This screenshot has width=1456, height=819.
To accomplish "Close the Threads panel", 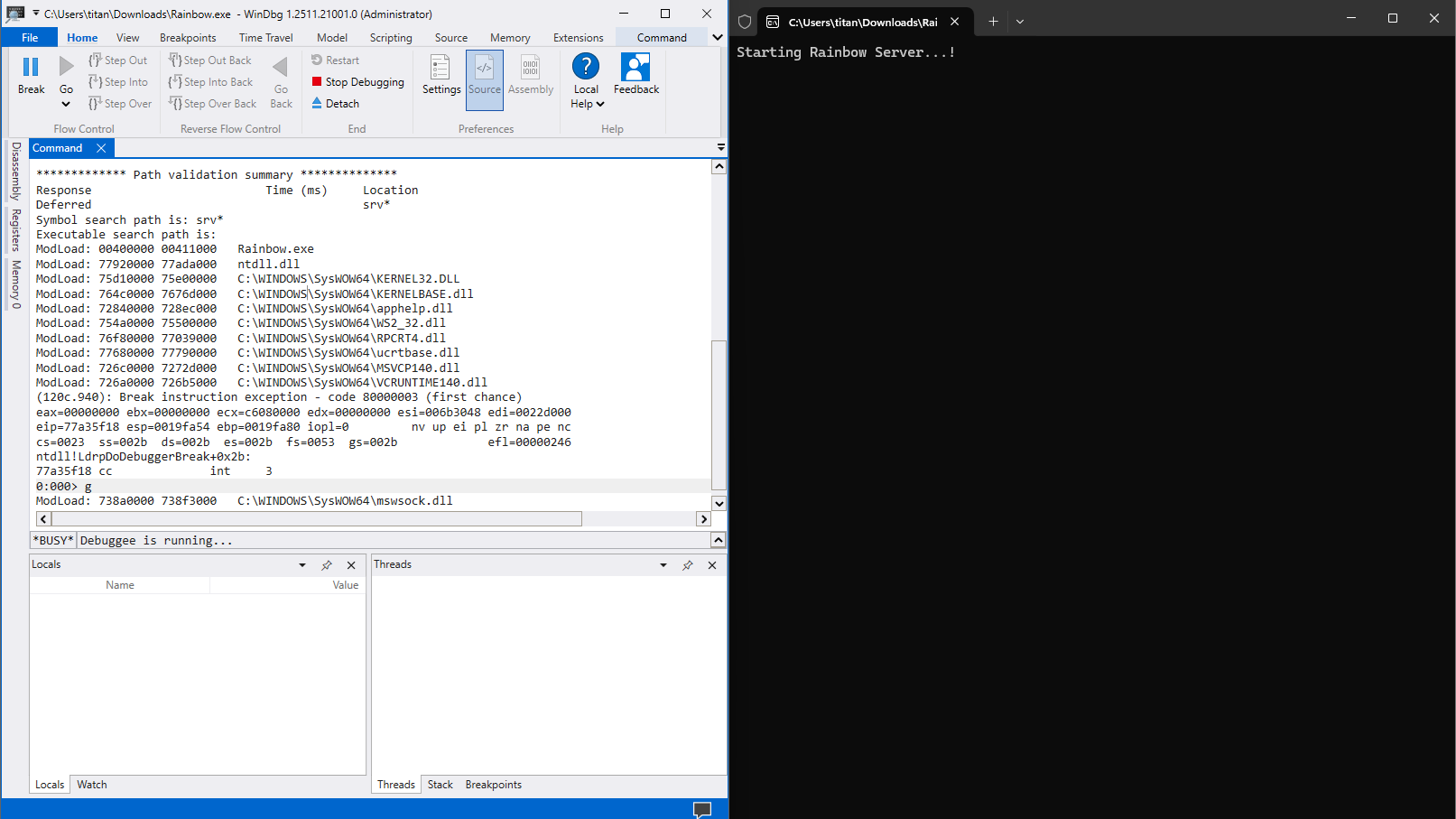I will [712, 565].
